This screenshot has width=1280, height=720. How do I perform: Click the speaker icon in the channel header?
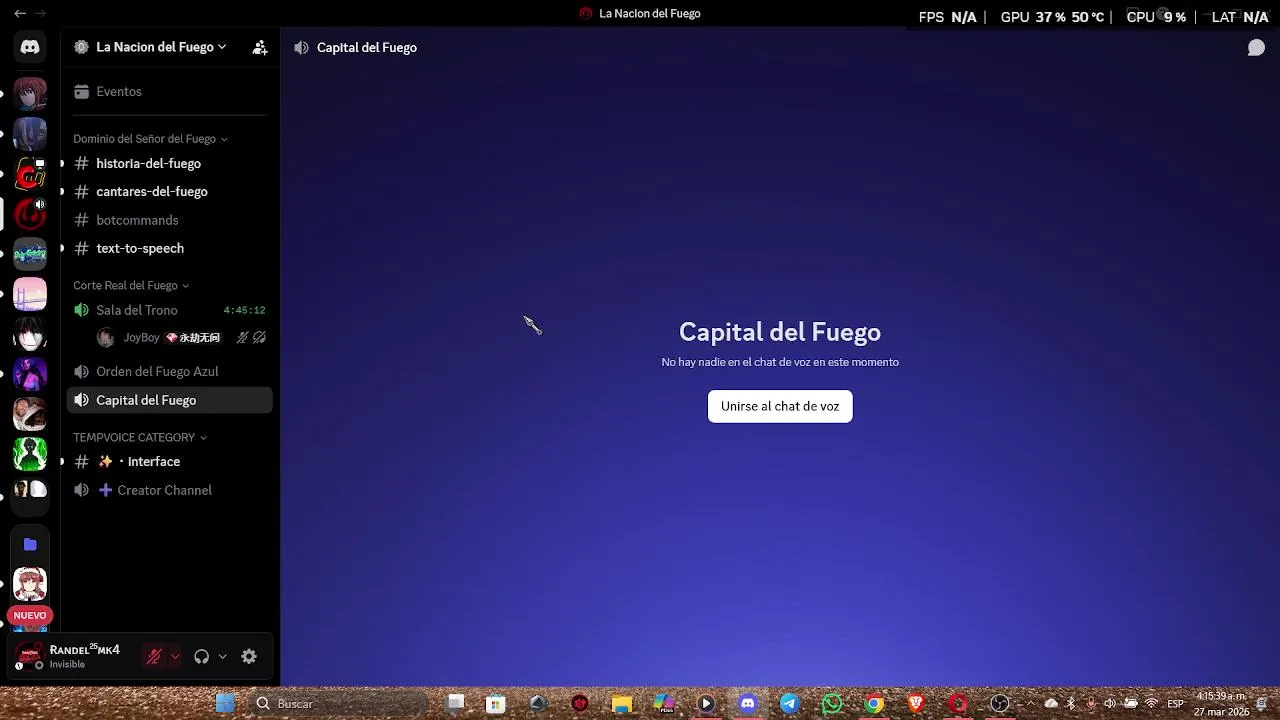pyautogui.click(x=301, y=47)
